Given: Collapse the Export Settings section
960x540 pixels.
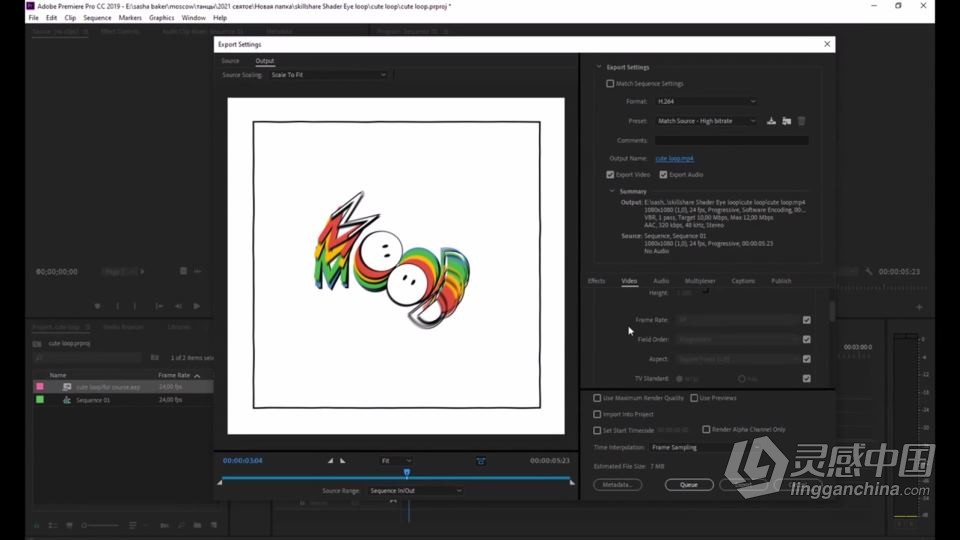Looking at the screenshot, I should click(599, 67).
